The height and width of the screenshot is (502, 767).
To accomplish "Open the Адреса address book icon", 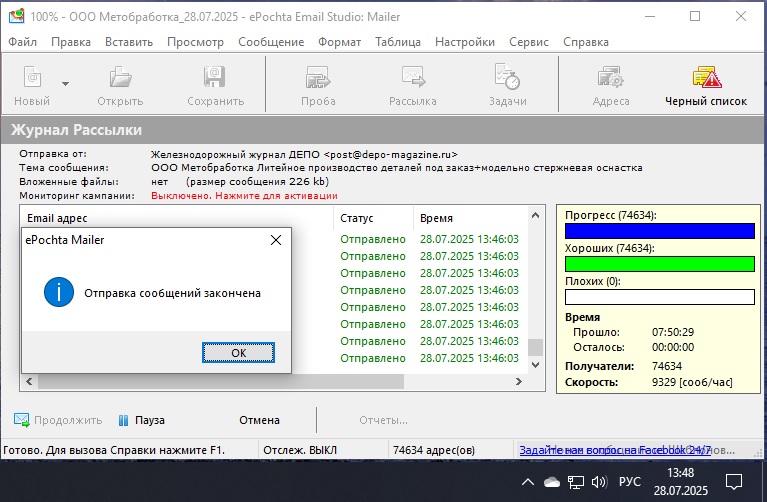I will [610, 77].
